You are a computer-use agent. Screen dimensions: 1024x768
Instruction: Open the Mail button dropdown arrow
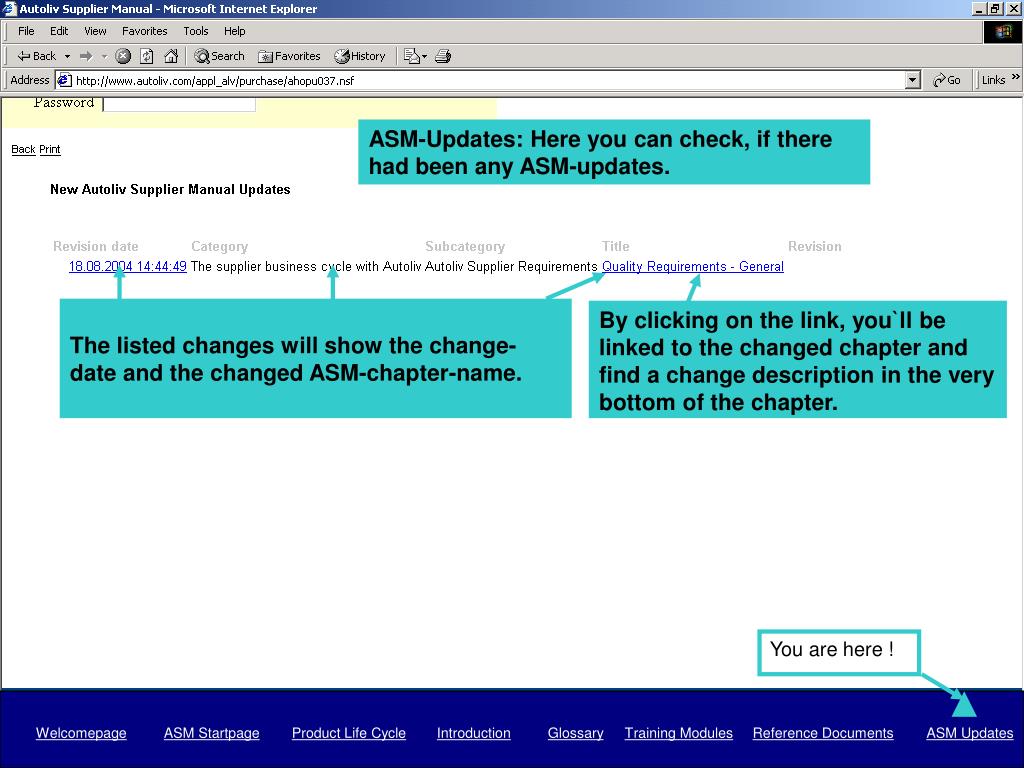(x=424, y=57)
